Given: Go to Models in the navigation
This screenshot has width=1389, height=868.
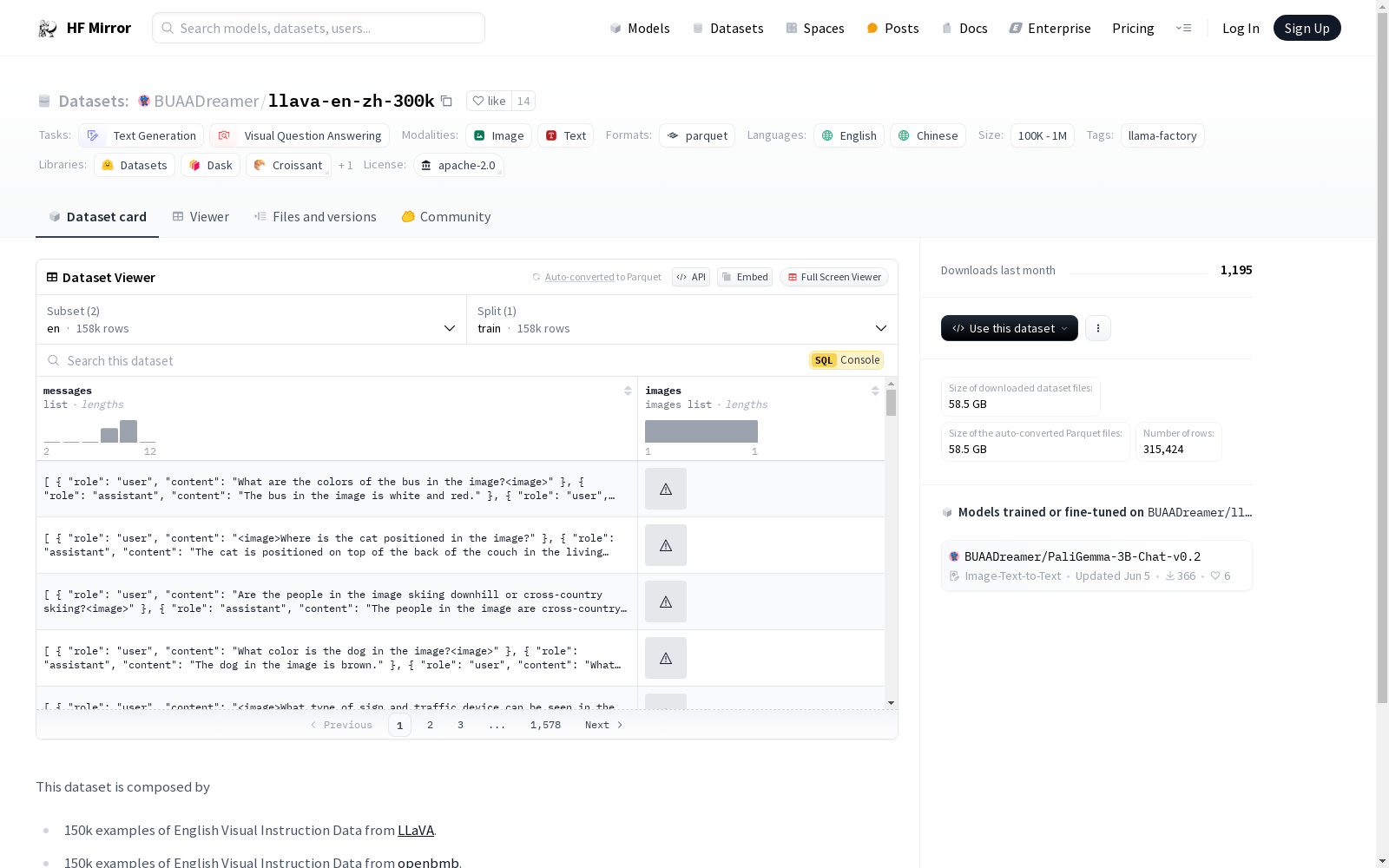Looking at the screenshot, I should click(x=640, y=28).
